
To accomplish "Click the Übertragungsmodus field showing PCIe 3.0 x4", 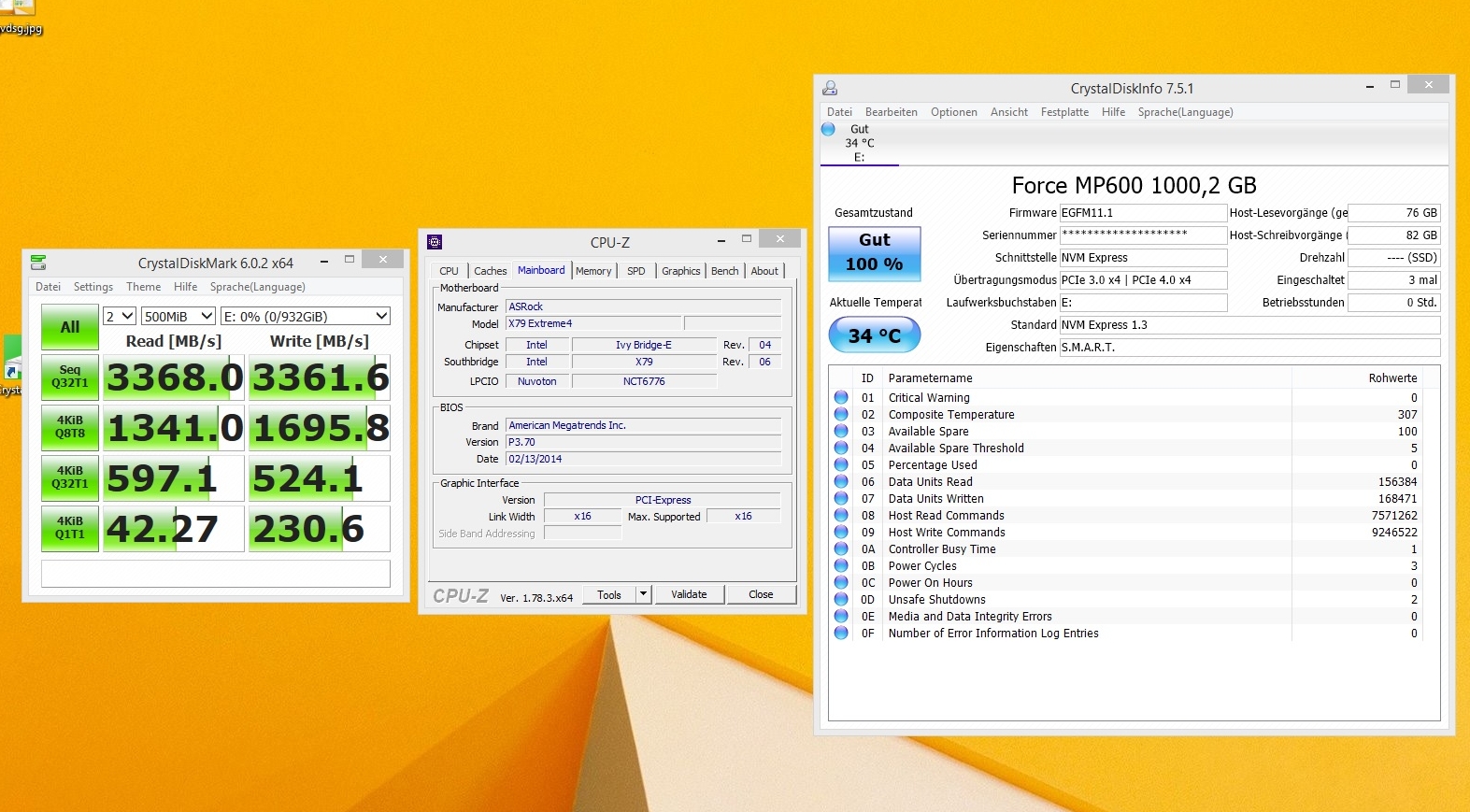I will click(1143, 280).
